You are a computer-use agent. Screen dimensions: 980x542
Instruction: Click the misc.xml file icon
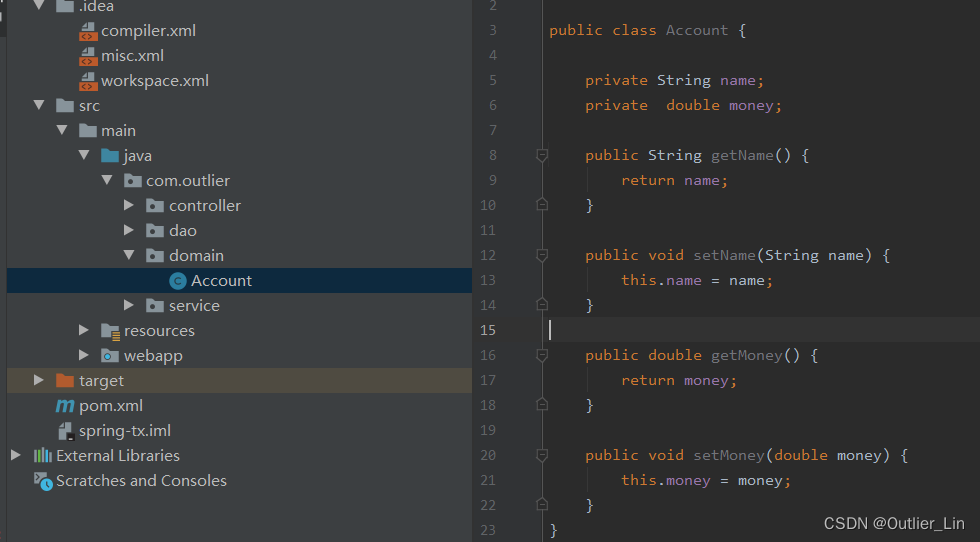[x=88, y=56]
